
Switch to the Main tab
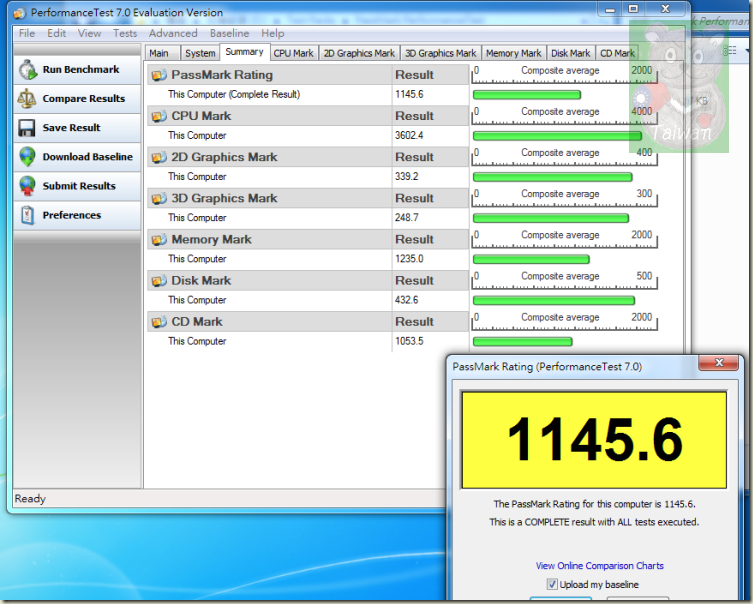[162, 53]
